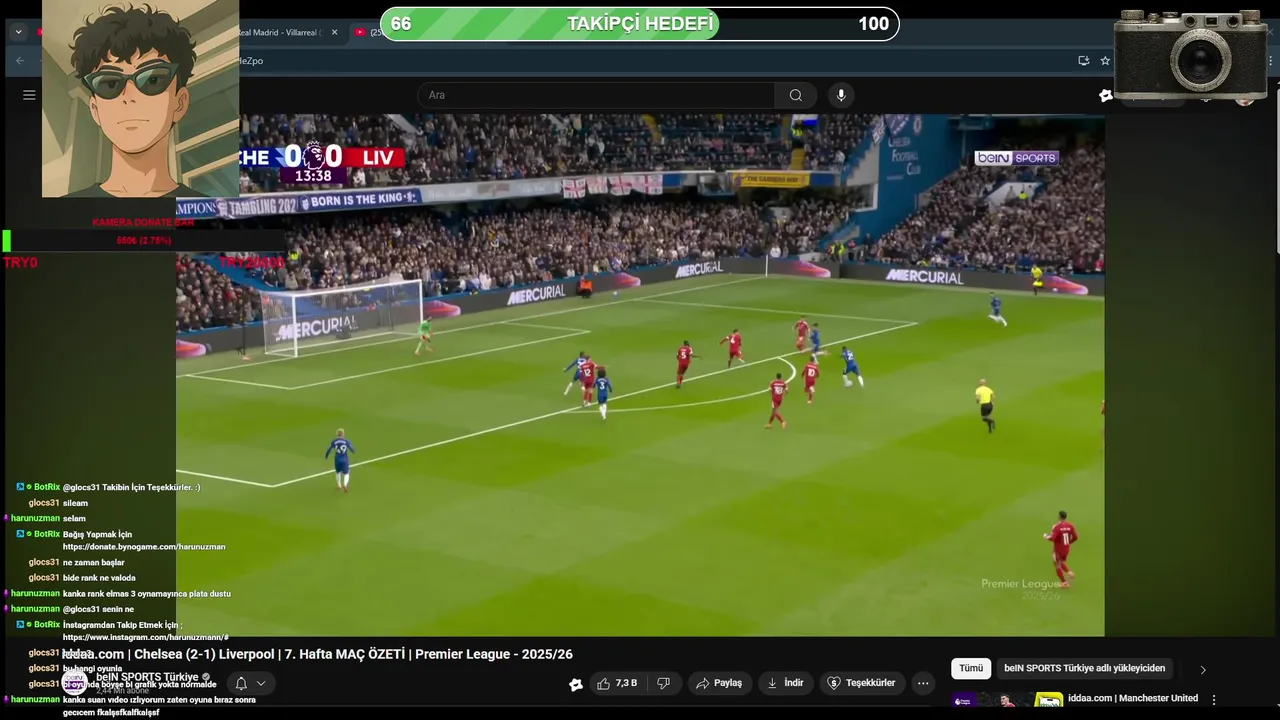
Task: Open options for Manchester United suggested video
Action: 1214,700
